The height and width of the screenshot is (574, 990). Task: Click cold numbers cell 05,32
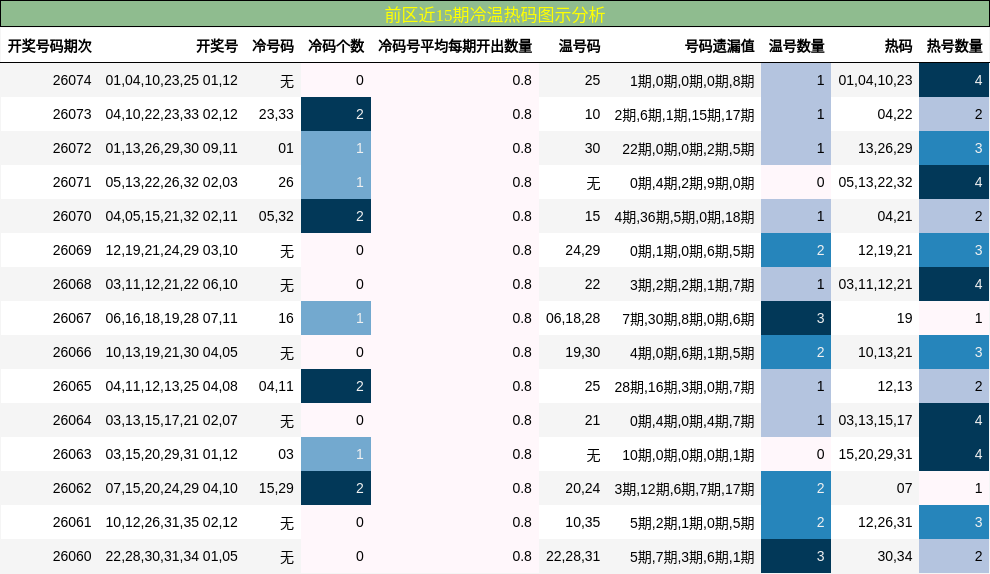click(276, 217)
